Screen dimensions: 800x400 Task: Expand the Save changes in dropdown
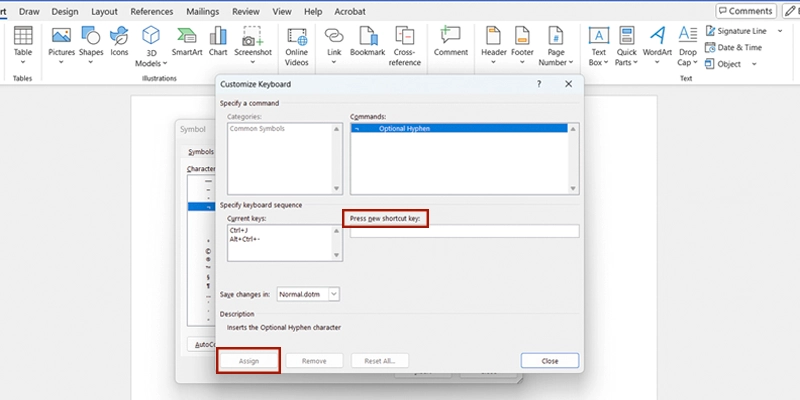tap(334, 294)
